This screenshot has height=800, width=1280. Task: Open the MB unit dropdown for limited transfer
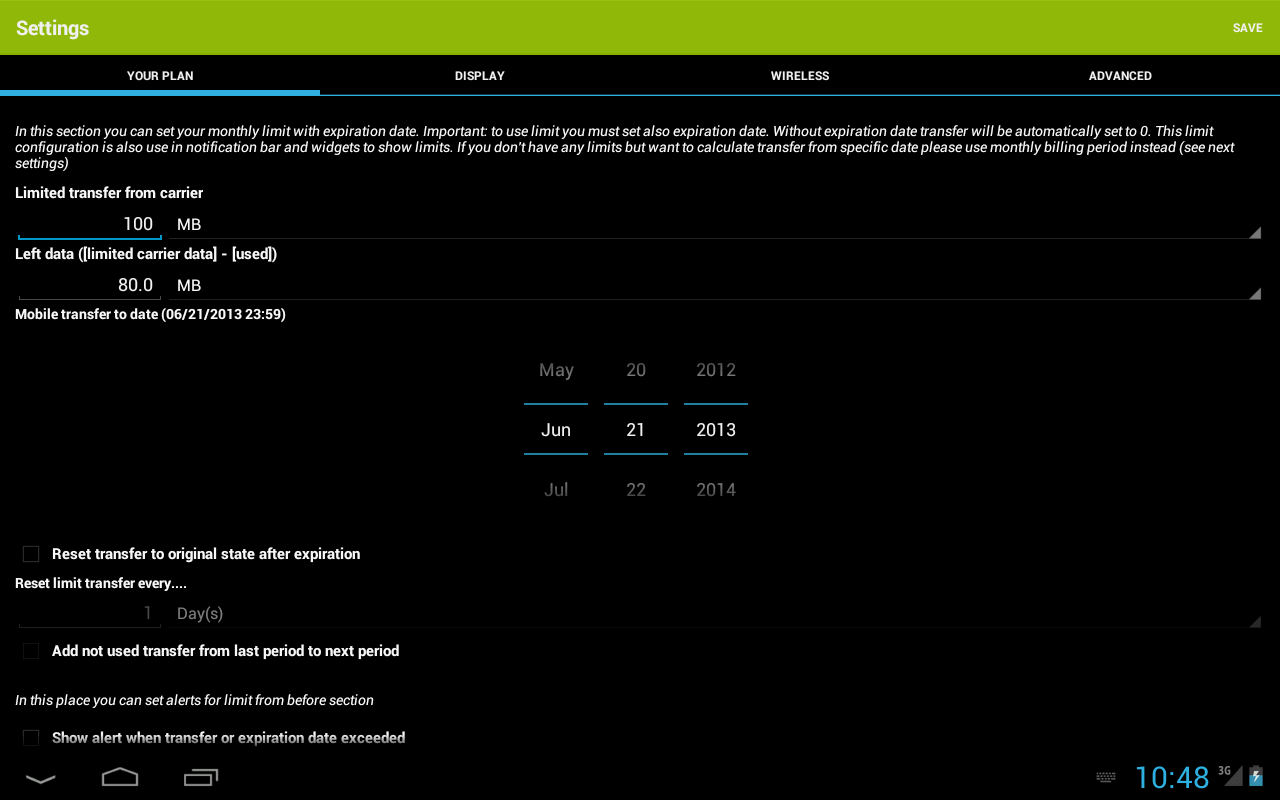(714, 224)
